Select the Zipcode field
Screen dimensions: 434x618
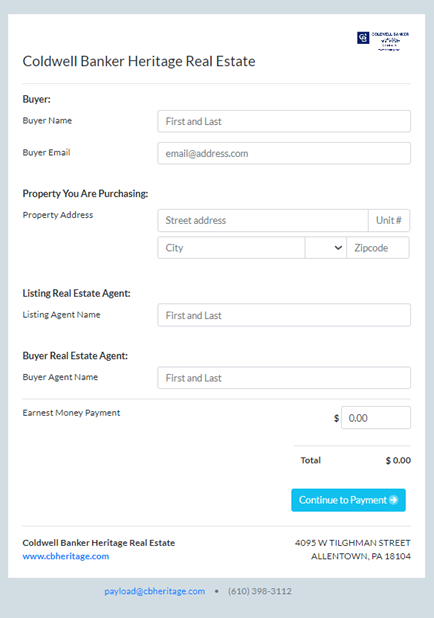[378, 248]
